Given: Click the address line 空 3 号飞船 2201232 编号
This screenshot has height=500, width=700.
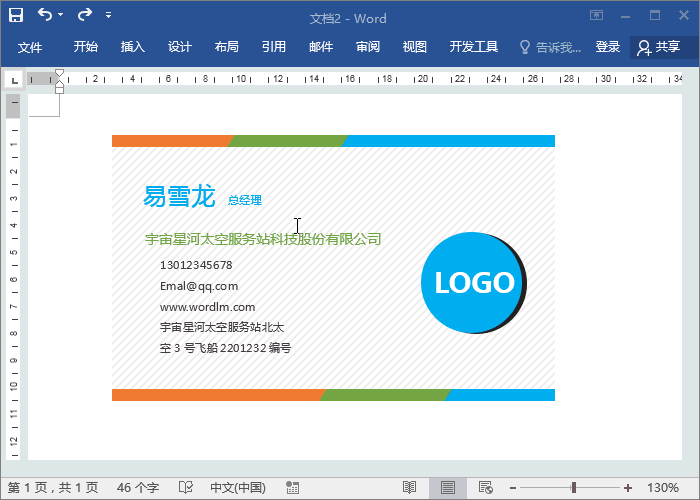Looking at the screenshot, I should 225,348.
